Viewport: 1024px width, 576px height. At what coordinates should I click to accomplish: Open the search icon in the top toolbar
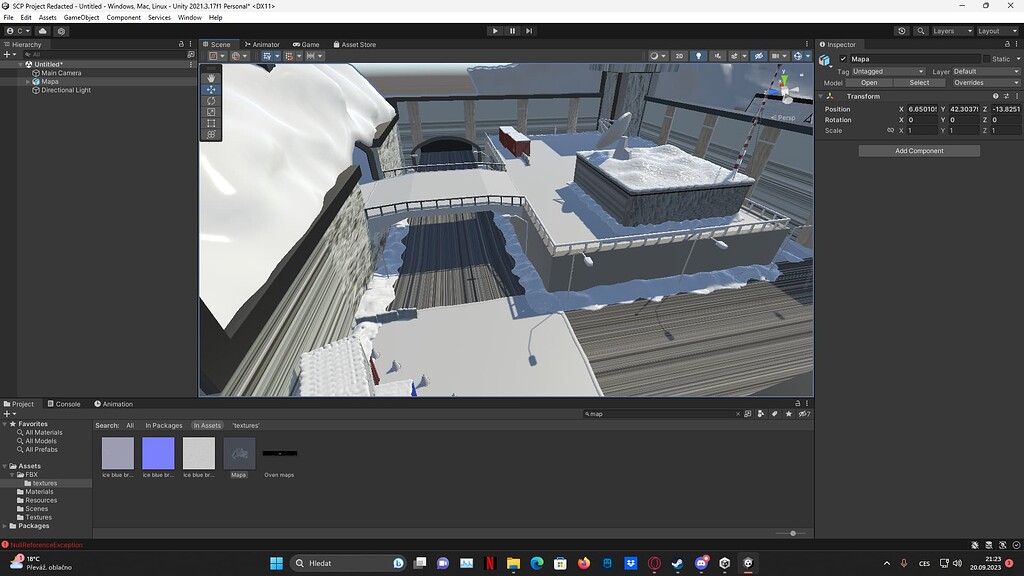(x=920, y=31)
